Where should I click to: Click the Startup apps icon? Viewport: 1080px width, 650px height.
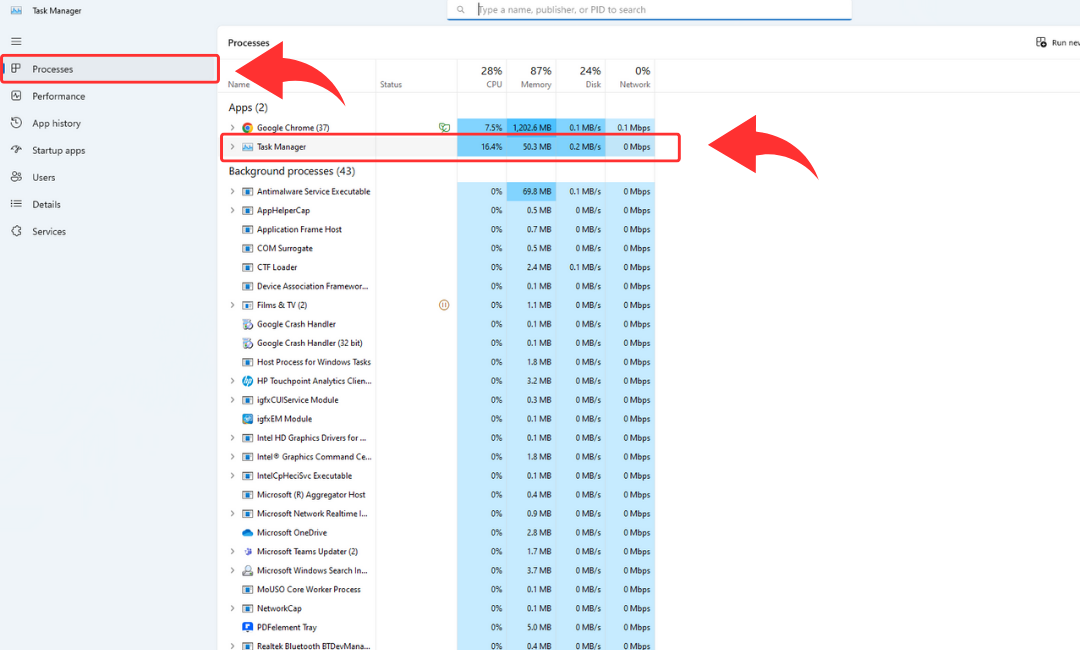pyautogui.click(x=16, y=150)
